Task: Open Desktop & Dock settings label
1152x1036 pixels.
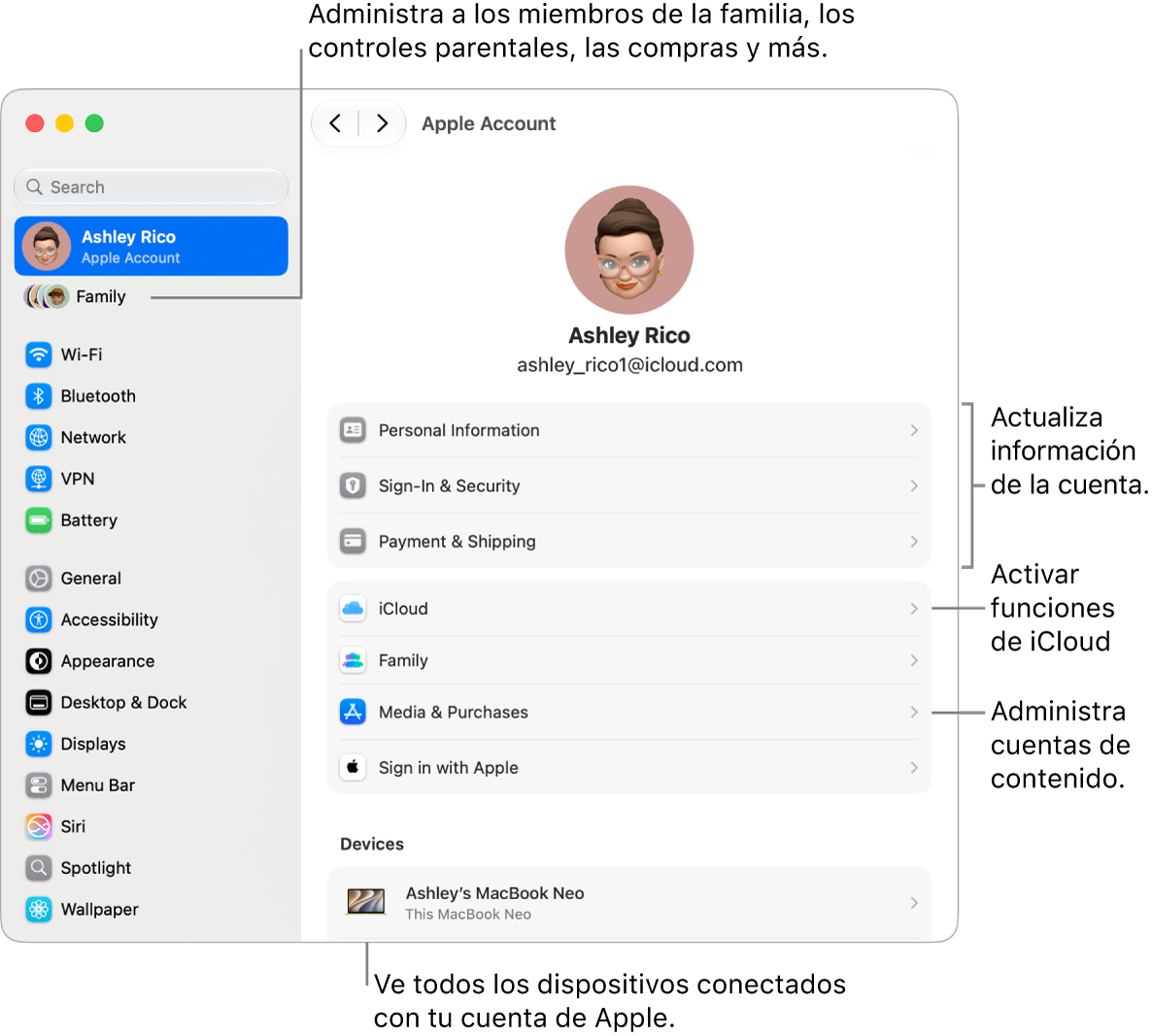Action: [123, 703]
